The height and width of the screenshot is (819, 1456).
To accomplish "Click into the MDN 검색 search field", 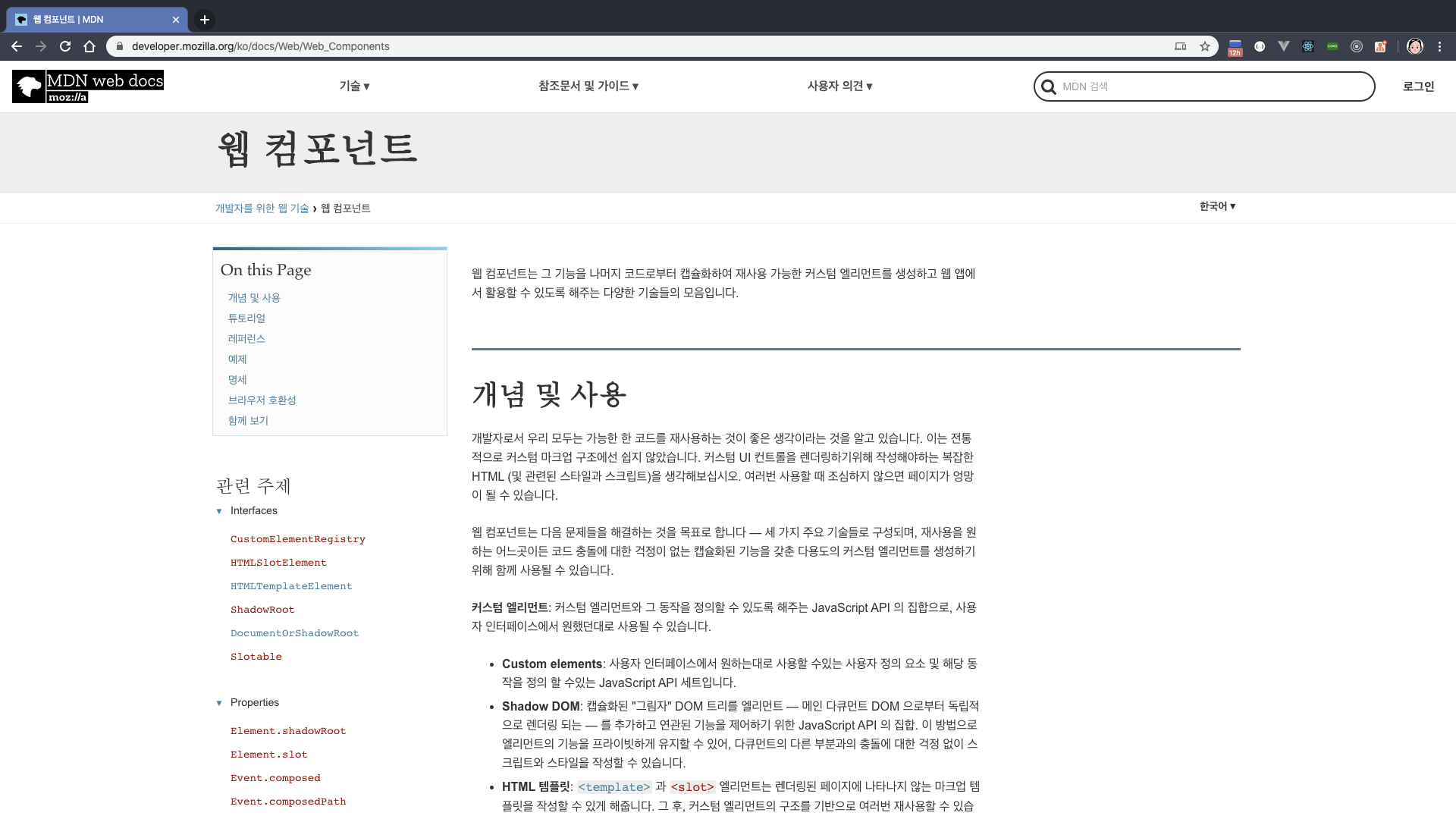I will point(1213,86).
